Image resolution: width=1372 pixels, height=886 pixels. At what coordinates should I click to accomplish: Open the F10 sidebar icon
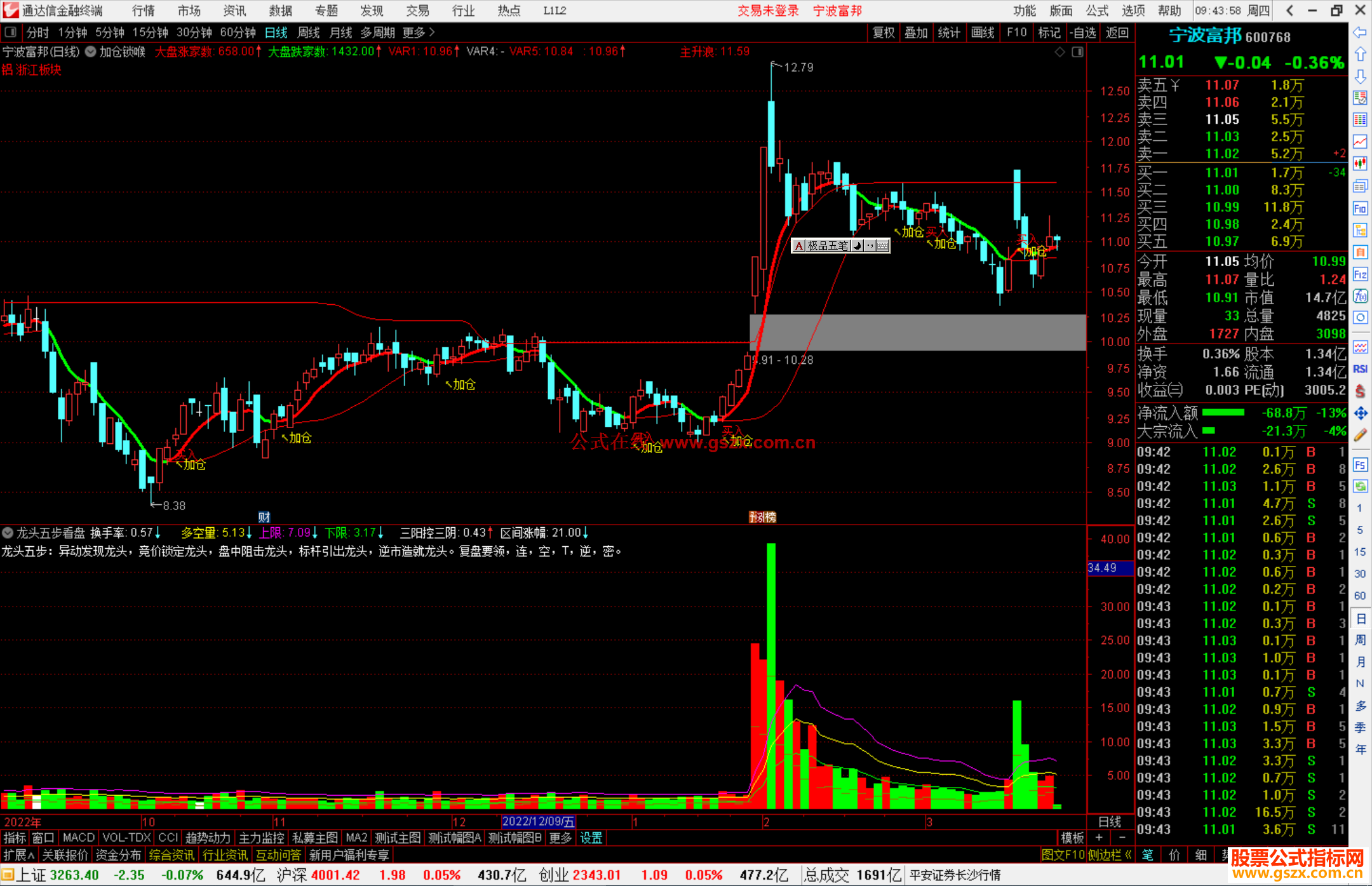[x=1360, y=209]
